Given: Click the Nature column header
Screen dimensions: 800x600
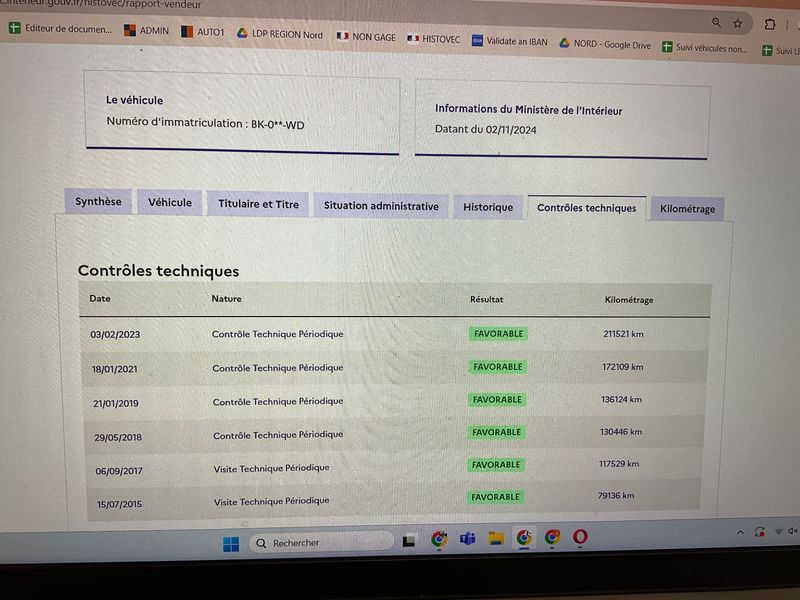Looking at the screenshot, I should [227, 298].
